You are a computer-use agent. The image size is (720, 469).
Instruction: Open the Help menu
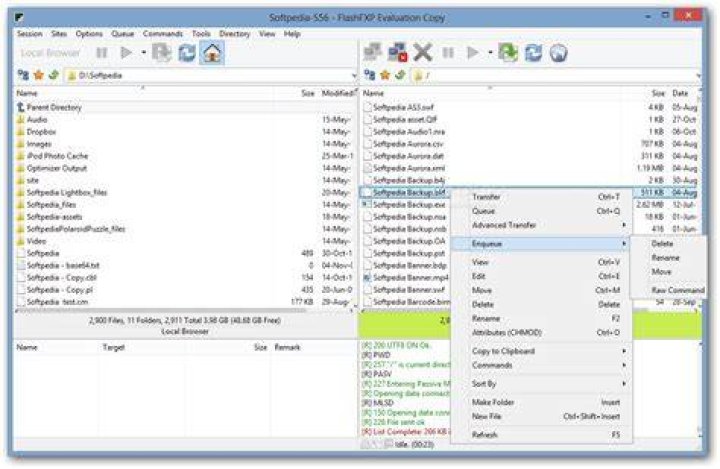292,34
